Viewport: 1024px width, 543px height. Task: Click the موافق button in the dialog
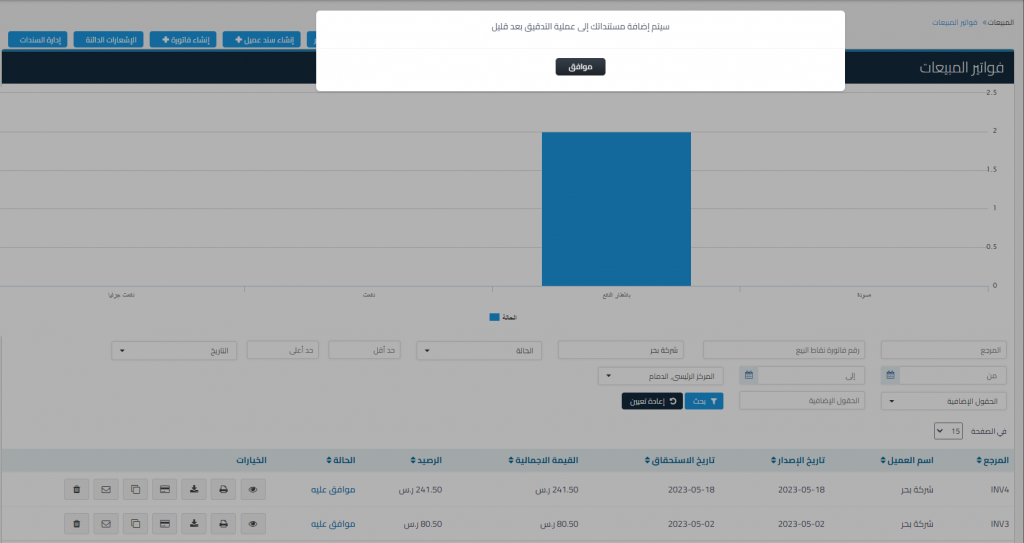tap(580, 67)
